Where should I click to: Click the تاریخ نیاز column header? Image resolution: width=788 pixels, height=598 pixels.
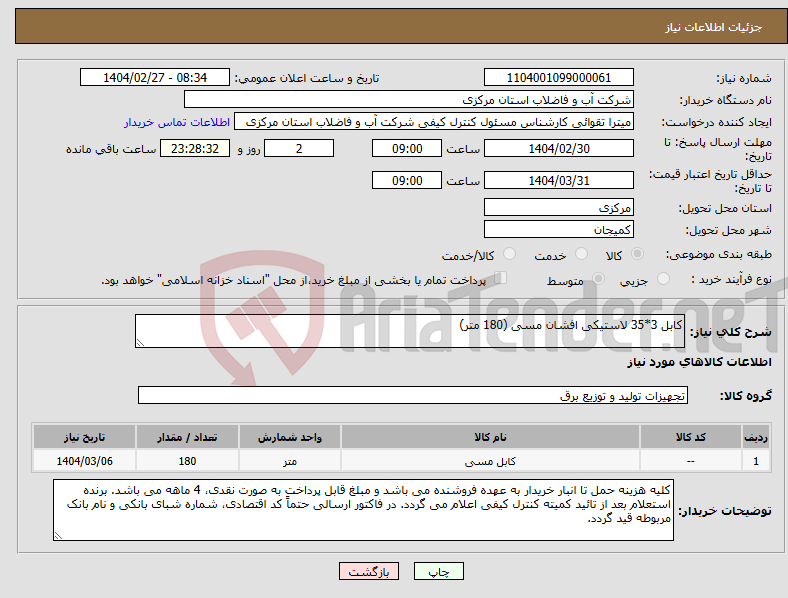pos(84,437)
